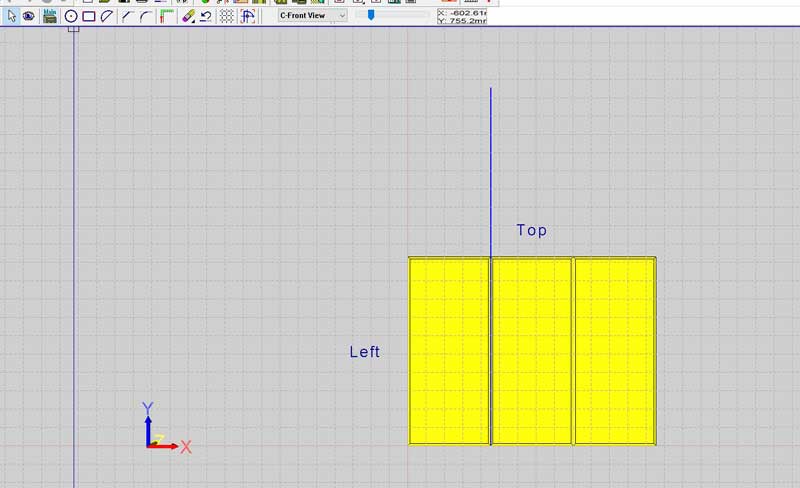Choose the half-ellipse shape tool
Screen dimensions: 800x488
(107, 16)
